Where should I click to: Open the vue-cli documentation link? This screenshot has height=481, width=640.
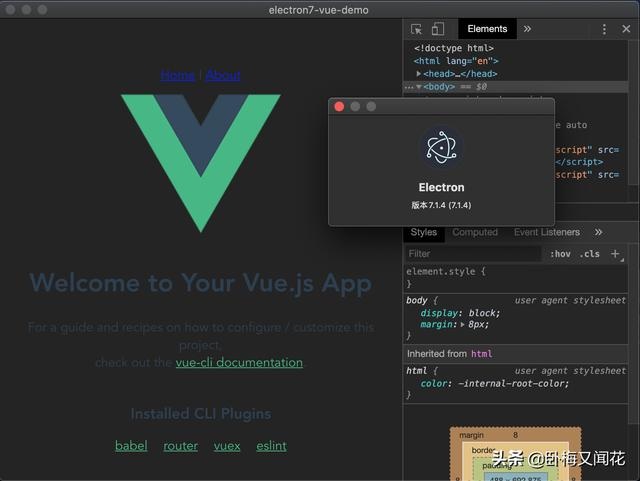pos(239,363)
